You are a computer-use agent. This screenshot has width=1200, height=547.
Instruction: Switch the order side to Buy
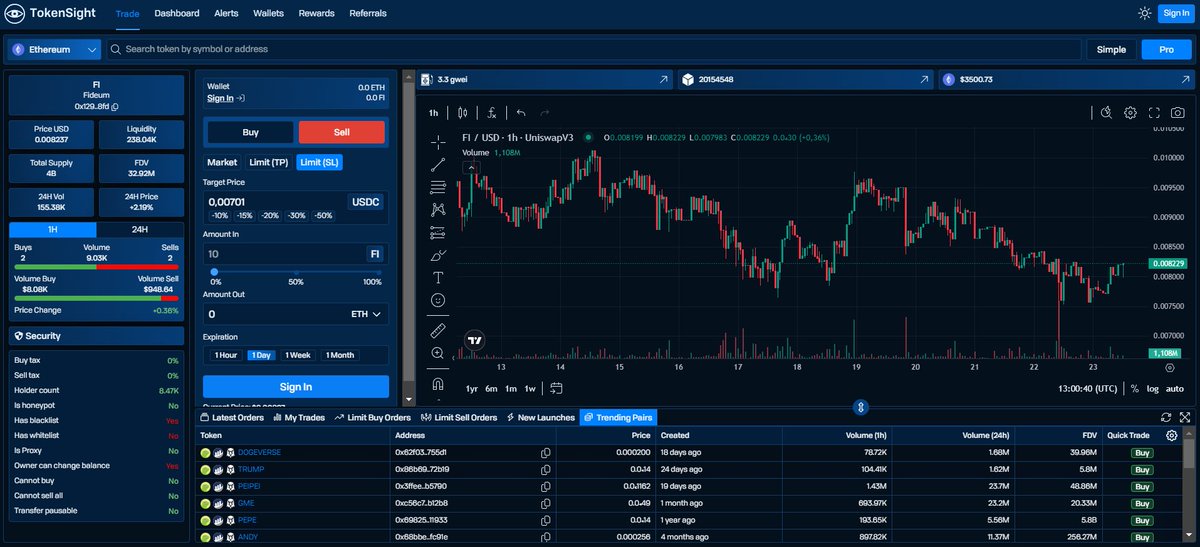[250, 132]
